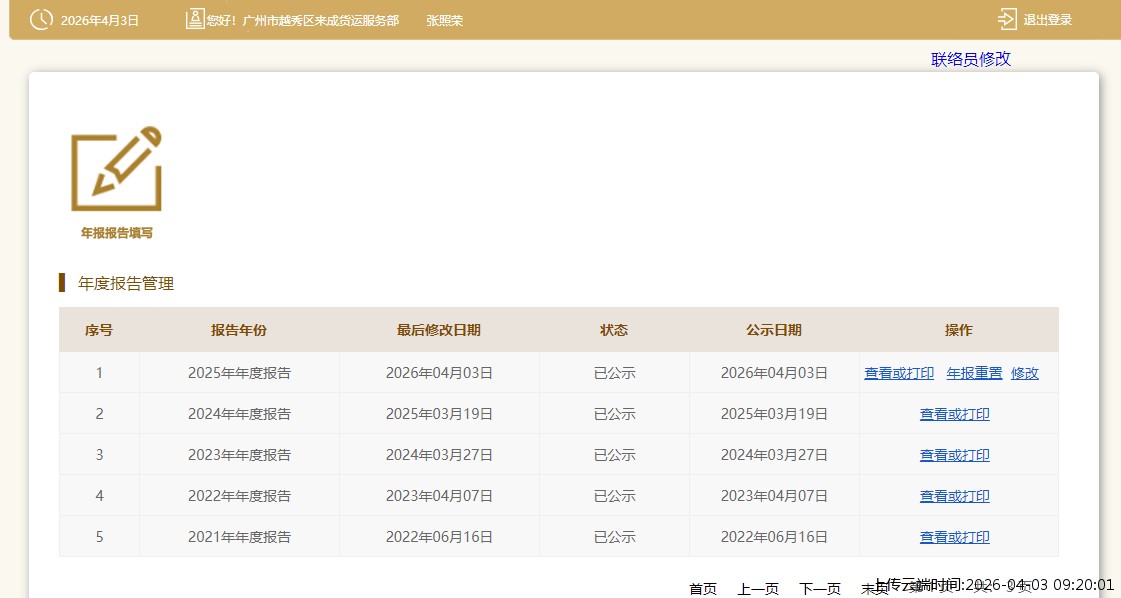Click the 报告年份 column header
The image size is (1121, 598).
pos(239,330)
